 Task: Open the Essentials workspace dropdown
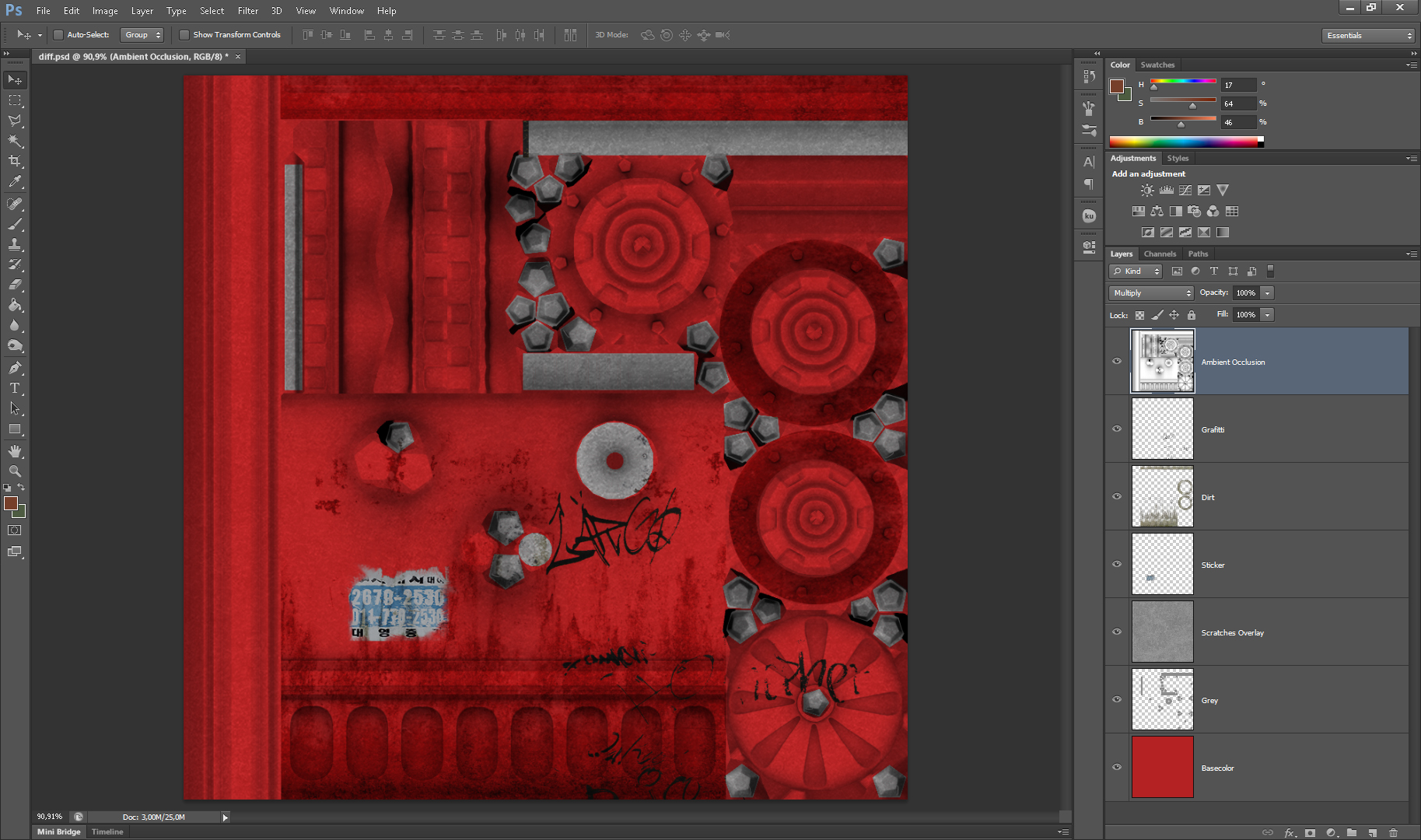pyautogui.click(x=1368, y=36)
